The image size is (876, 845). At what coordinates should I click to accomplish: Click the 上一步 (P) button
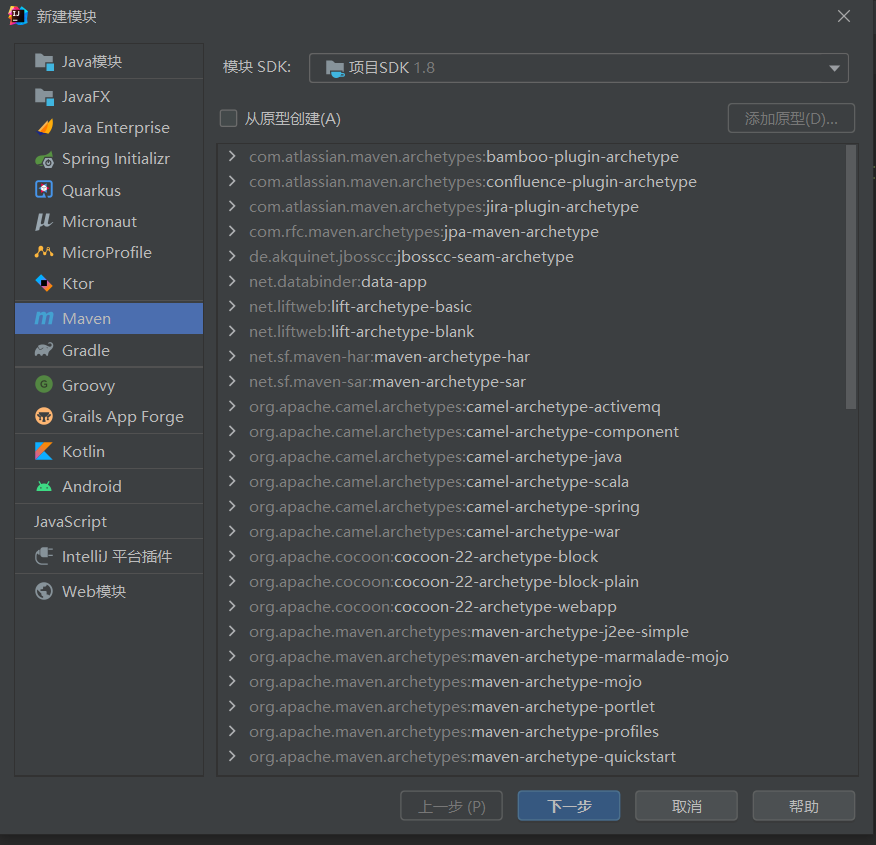pyautogui.click(x=451, y=805)
